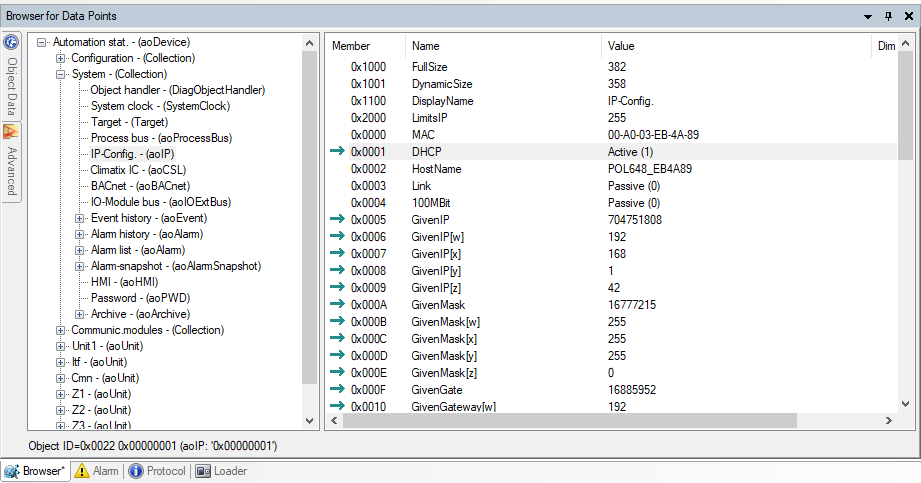Expand the Configuration collection node

(x=60, y=58)
